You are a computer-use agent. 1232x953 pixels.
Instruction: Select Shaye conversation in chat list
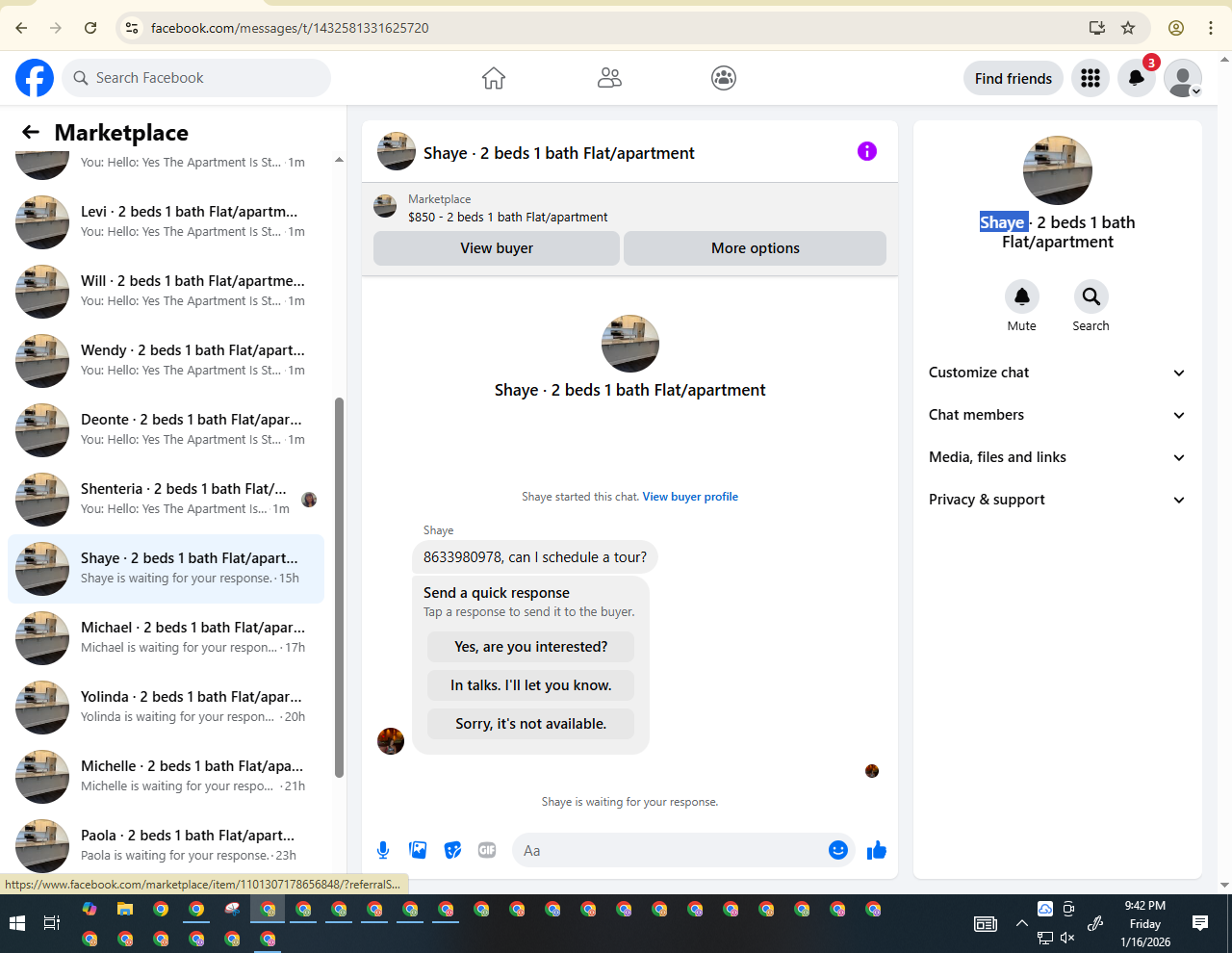click(166, 569)
